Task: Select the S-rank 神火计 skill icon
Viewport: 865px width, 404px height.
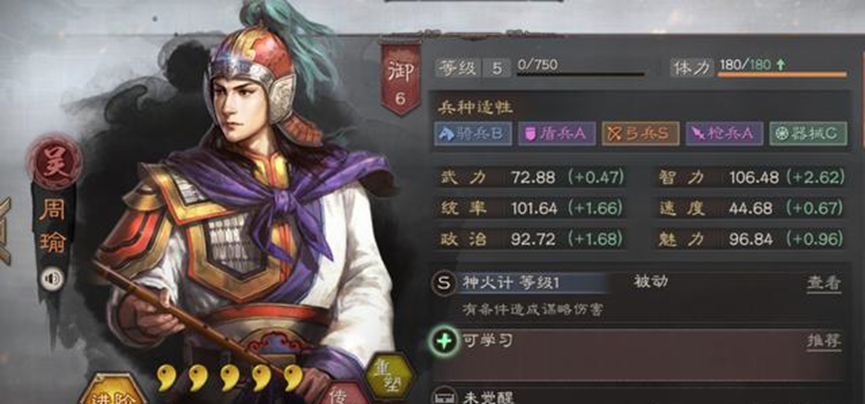Action: click(x=444, y=283)
